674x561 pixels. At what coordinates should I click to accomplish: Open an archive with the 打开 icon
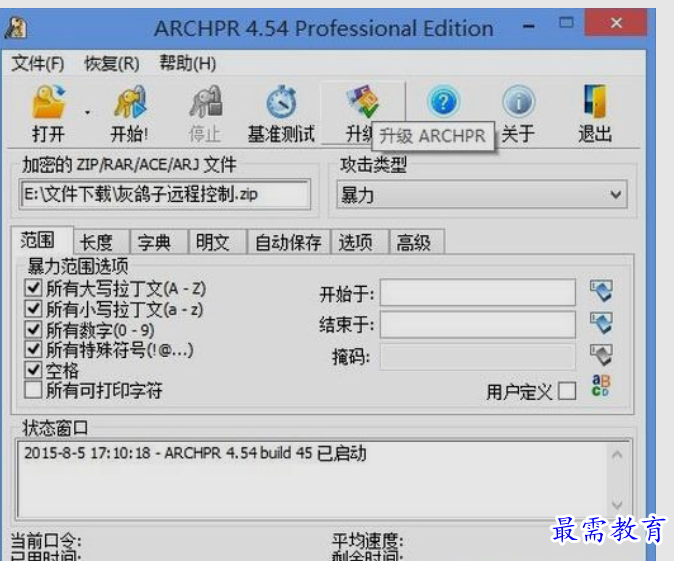(48, 102)
